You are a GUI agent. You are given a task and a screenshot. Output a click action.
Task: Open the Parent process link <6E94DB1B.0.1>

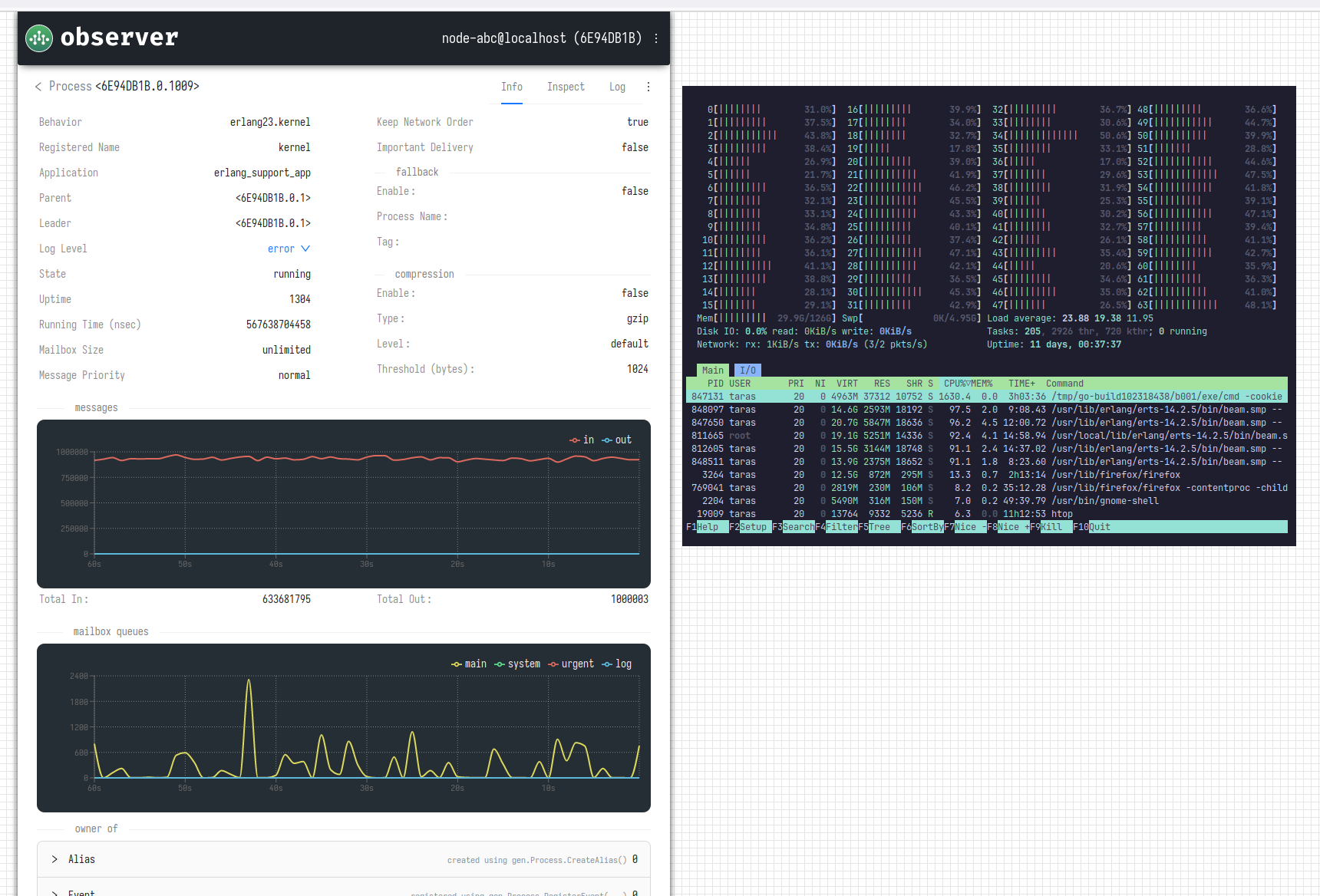coord(273,198)
